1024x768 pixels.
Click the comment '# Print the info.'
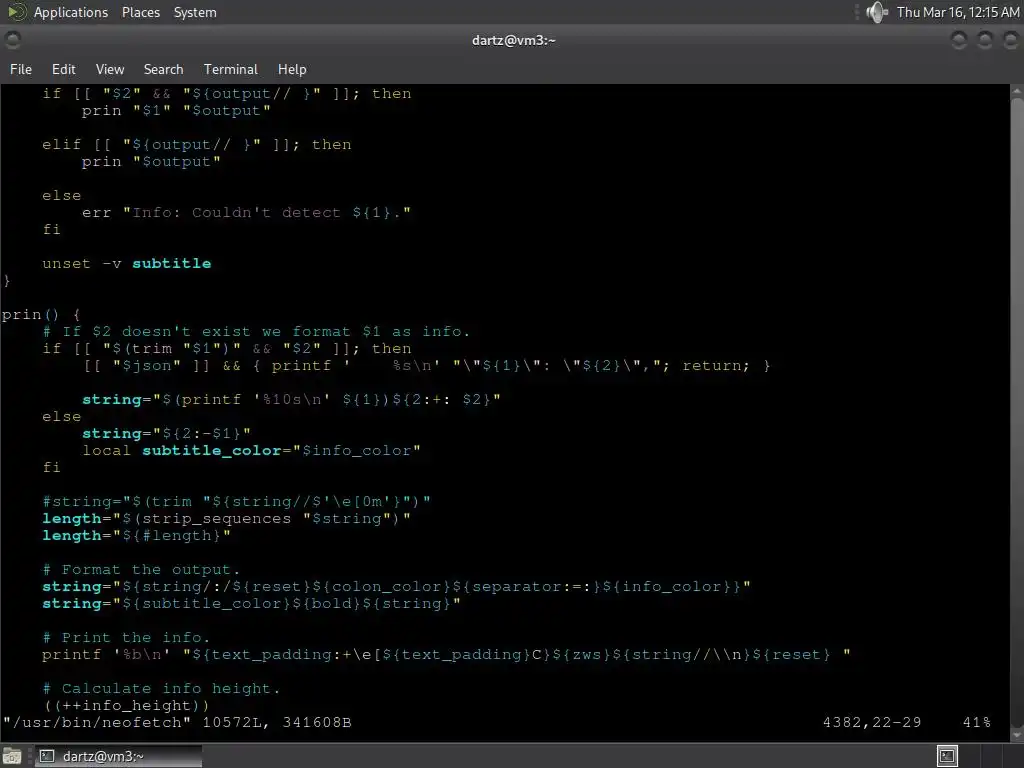tap(126, 637)
